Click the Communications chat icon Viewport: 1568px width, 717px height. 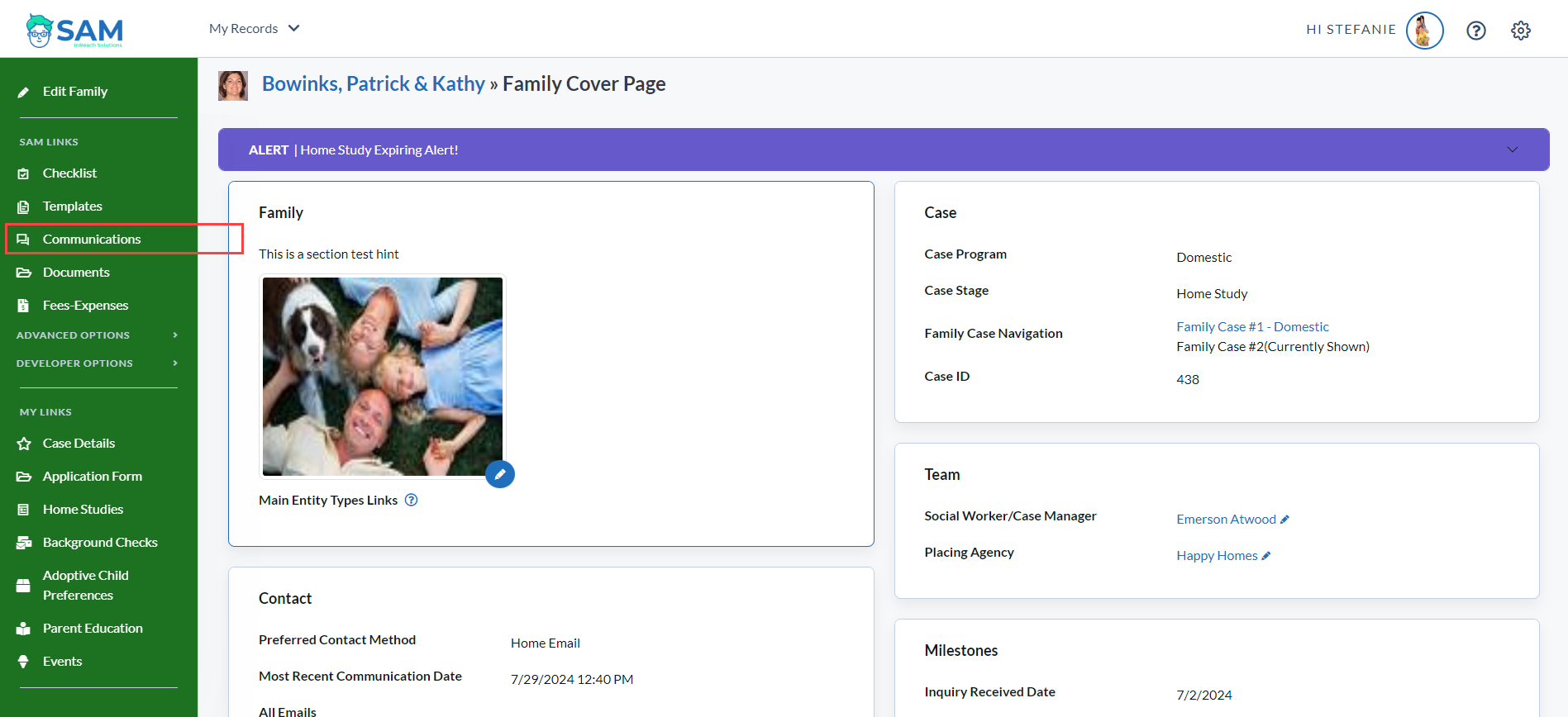pos(23,240)
